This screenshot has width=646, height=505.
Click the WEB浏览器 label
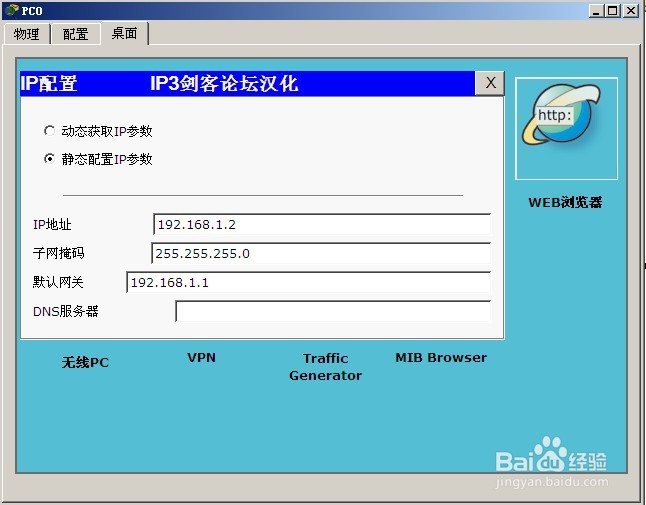click(x=565, y=202)
